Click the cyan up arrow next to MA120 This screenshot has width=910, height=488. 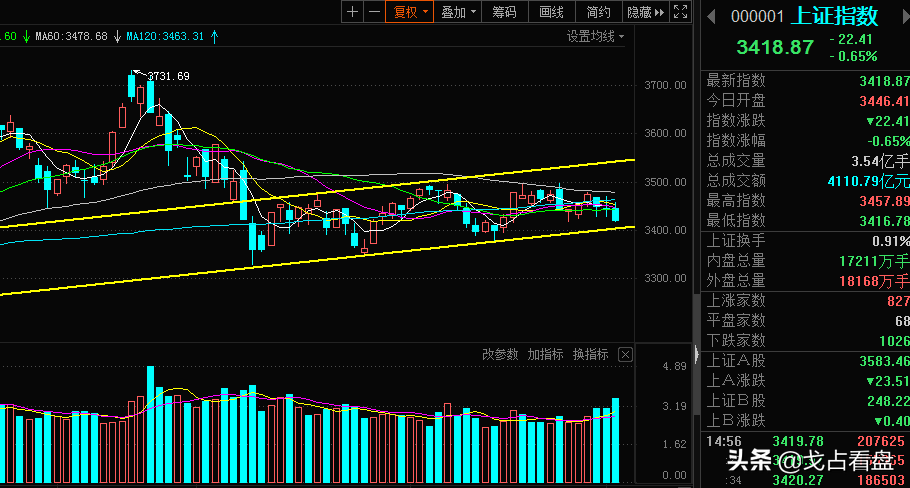pyautogui.click(x=215, y=37)
